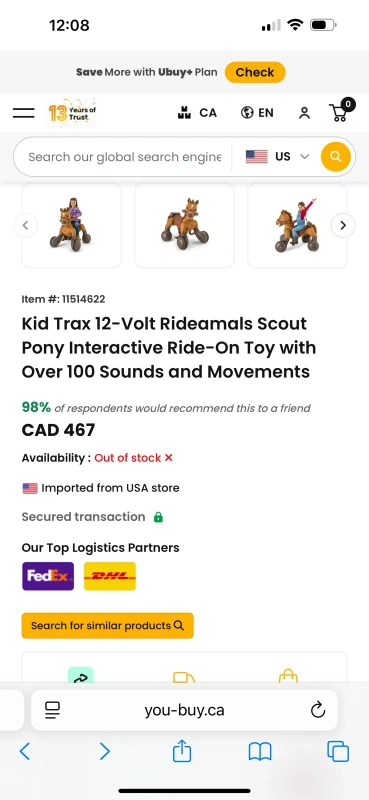Image resolution: width=369 pixels, height=800 pixels.
Task: Reload the page with refresh icon
Action: click(318, 710)
